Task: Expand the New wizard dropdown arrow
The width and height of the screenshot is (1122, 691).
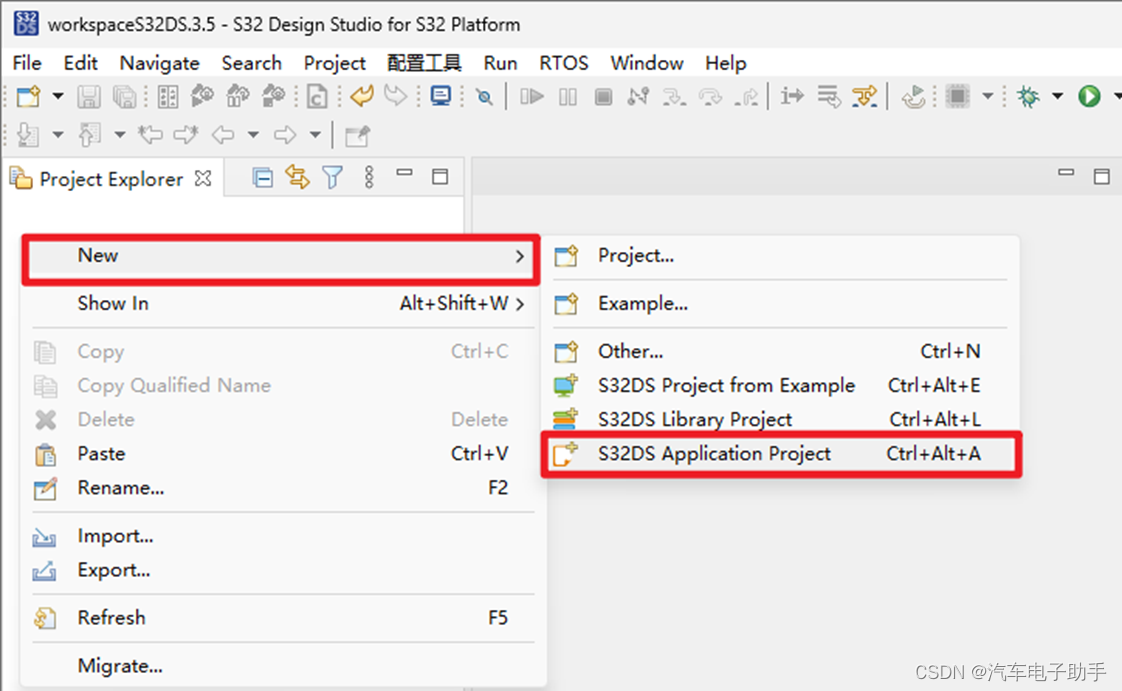Action: [x=58, y=96]
